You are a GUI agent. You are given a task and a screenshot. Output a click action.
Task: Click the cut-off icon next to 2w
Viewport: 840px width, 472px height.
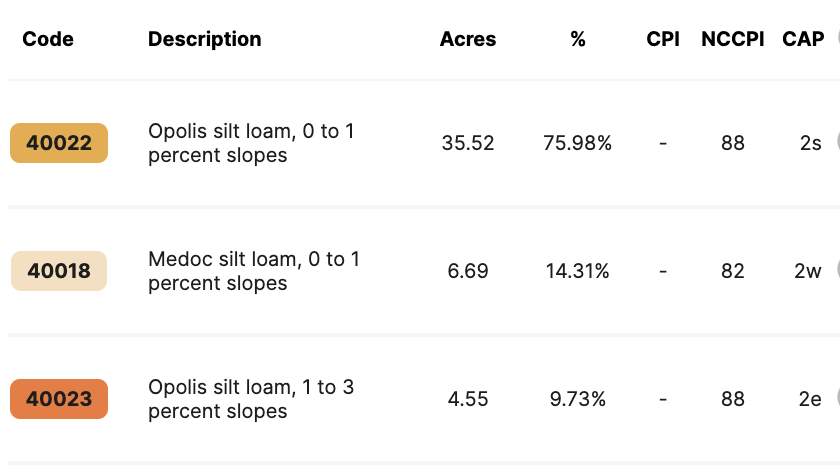point(837,271)
